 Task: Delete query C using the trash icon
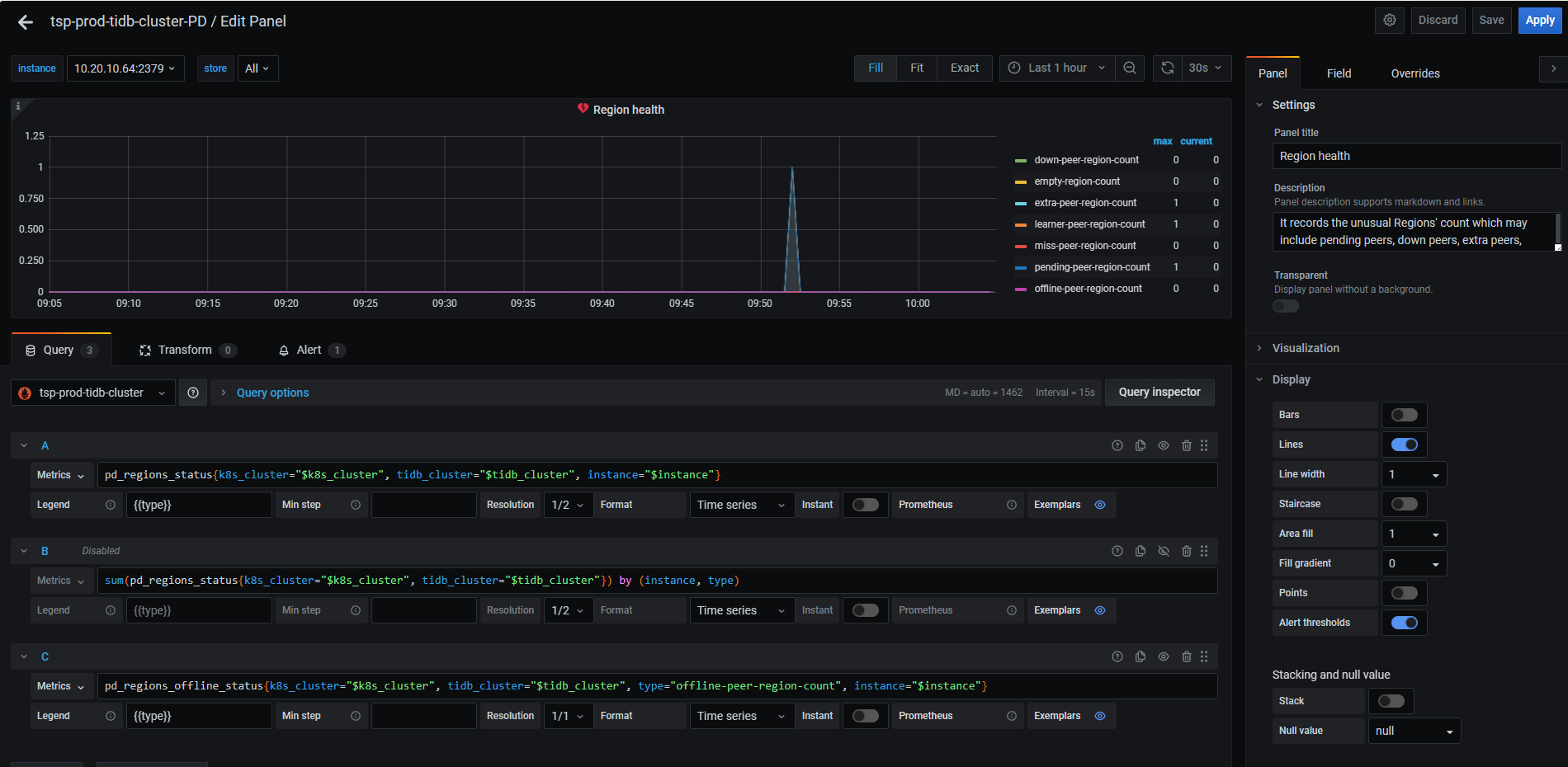pyautogui.click(x=1187, y=657)
